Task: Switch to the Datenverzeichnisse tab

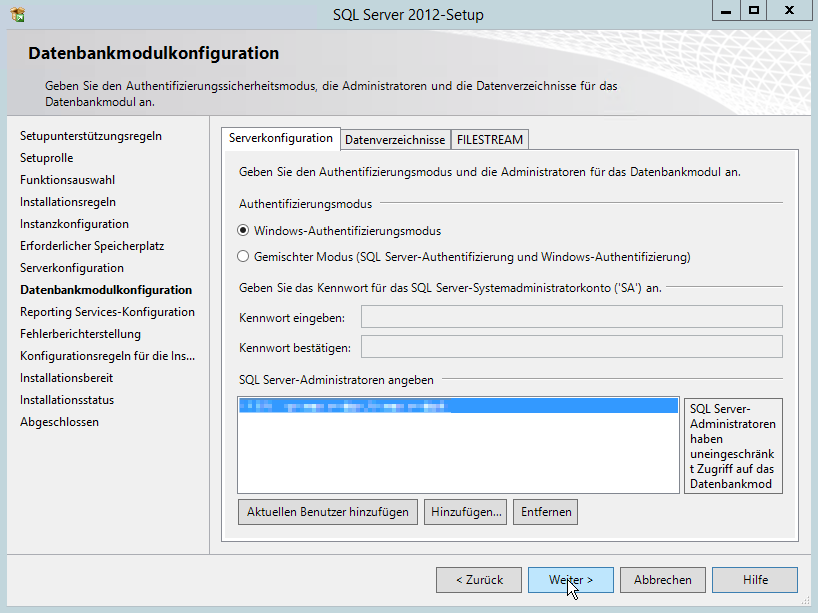Action: click(395, 139)
